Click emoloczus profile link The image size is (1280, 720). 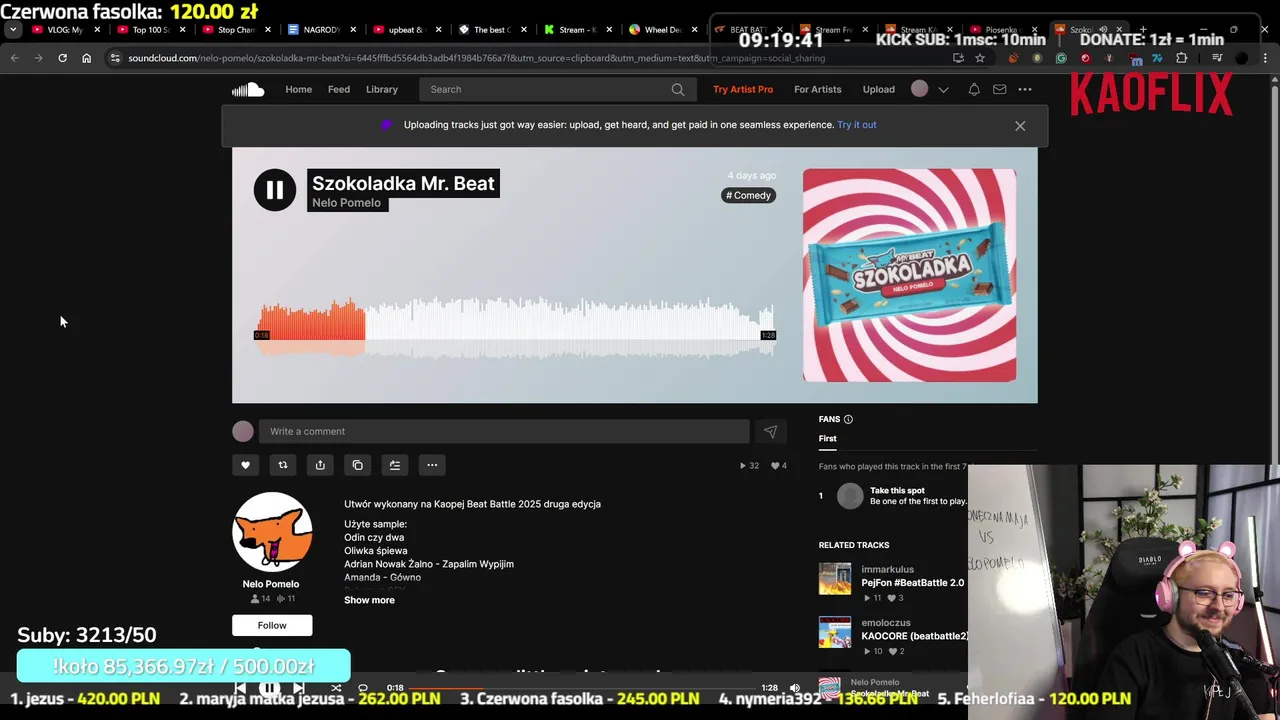coord(885,622)
